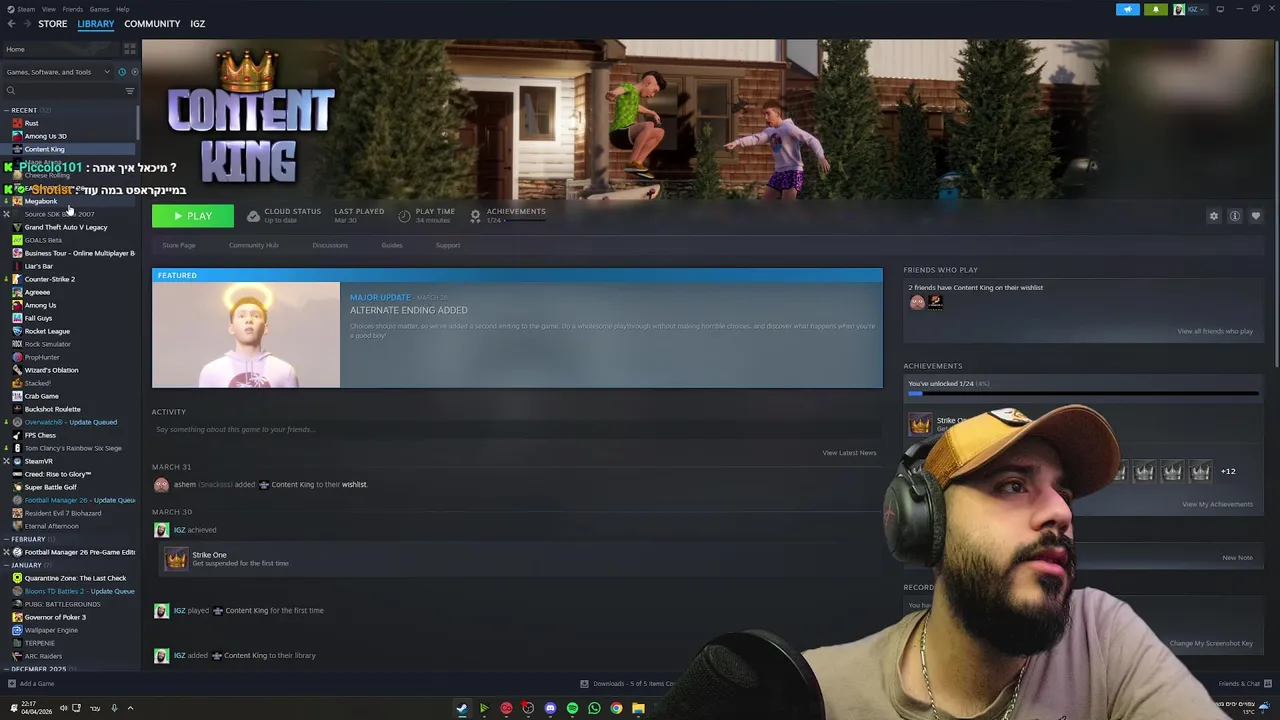Image resolution: width=1280 pixels, height=720 pixels.
Task: Switch to Big Picture mode icon
Action: tap(1220, 10)
